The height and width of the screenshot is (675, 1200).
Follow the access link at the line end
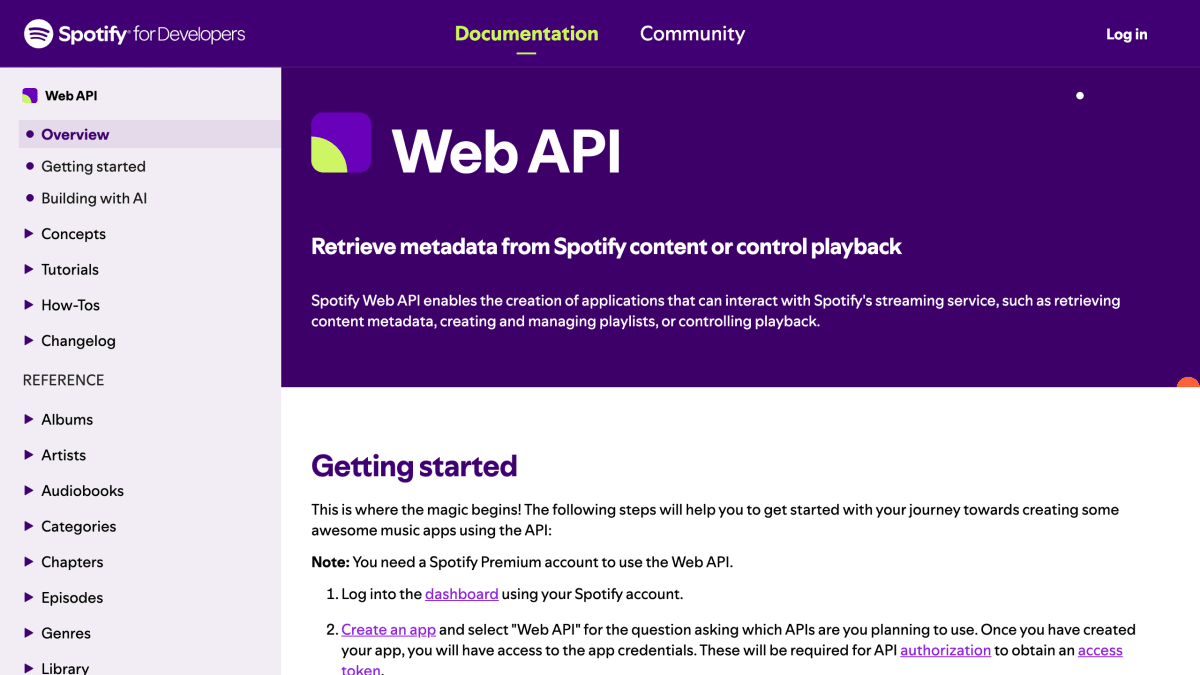[1100, 650]
